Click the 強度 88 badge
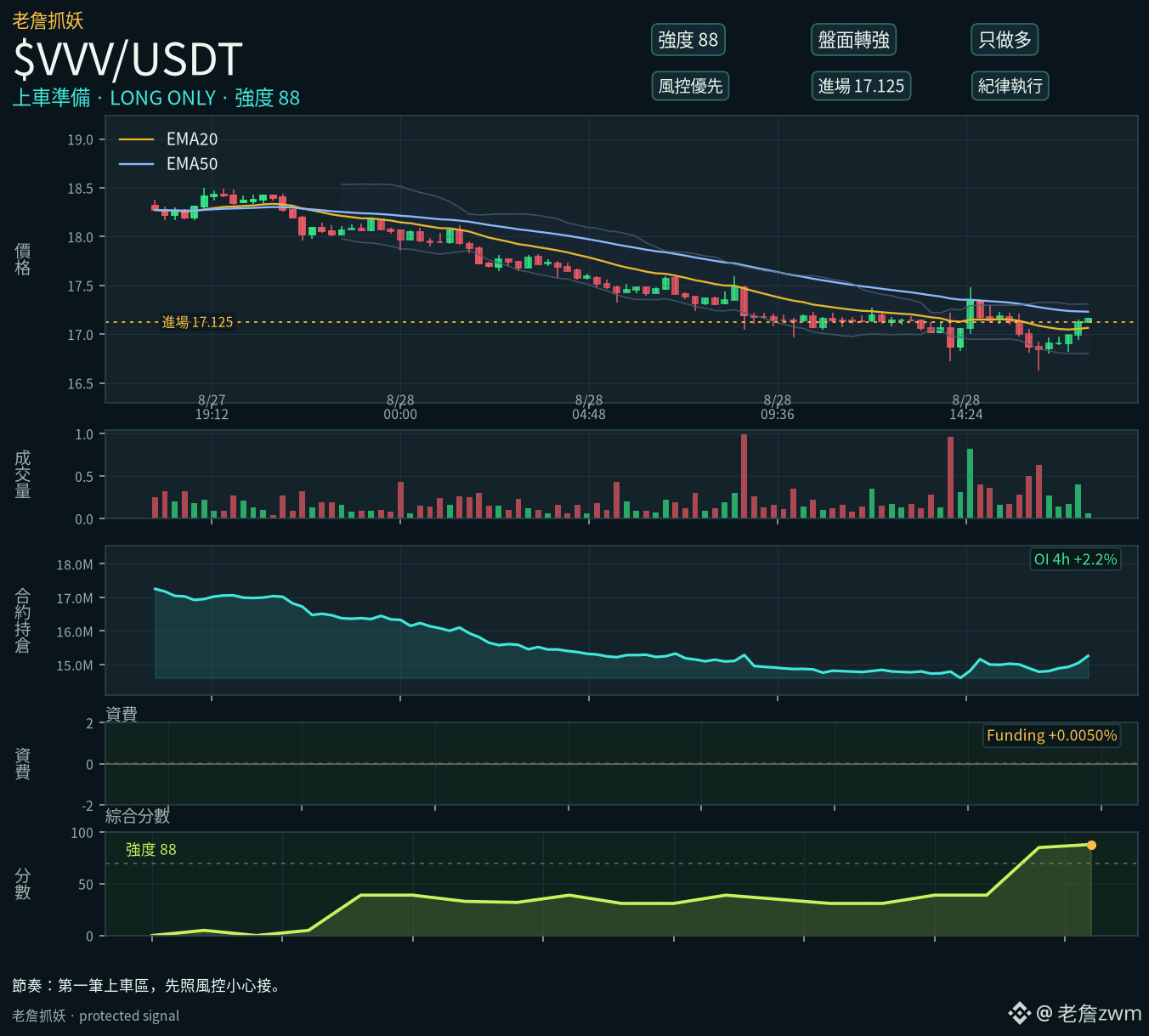The height and width of the screenshot is (1036, 1149). click(x=688, y=40)
